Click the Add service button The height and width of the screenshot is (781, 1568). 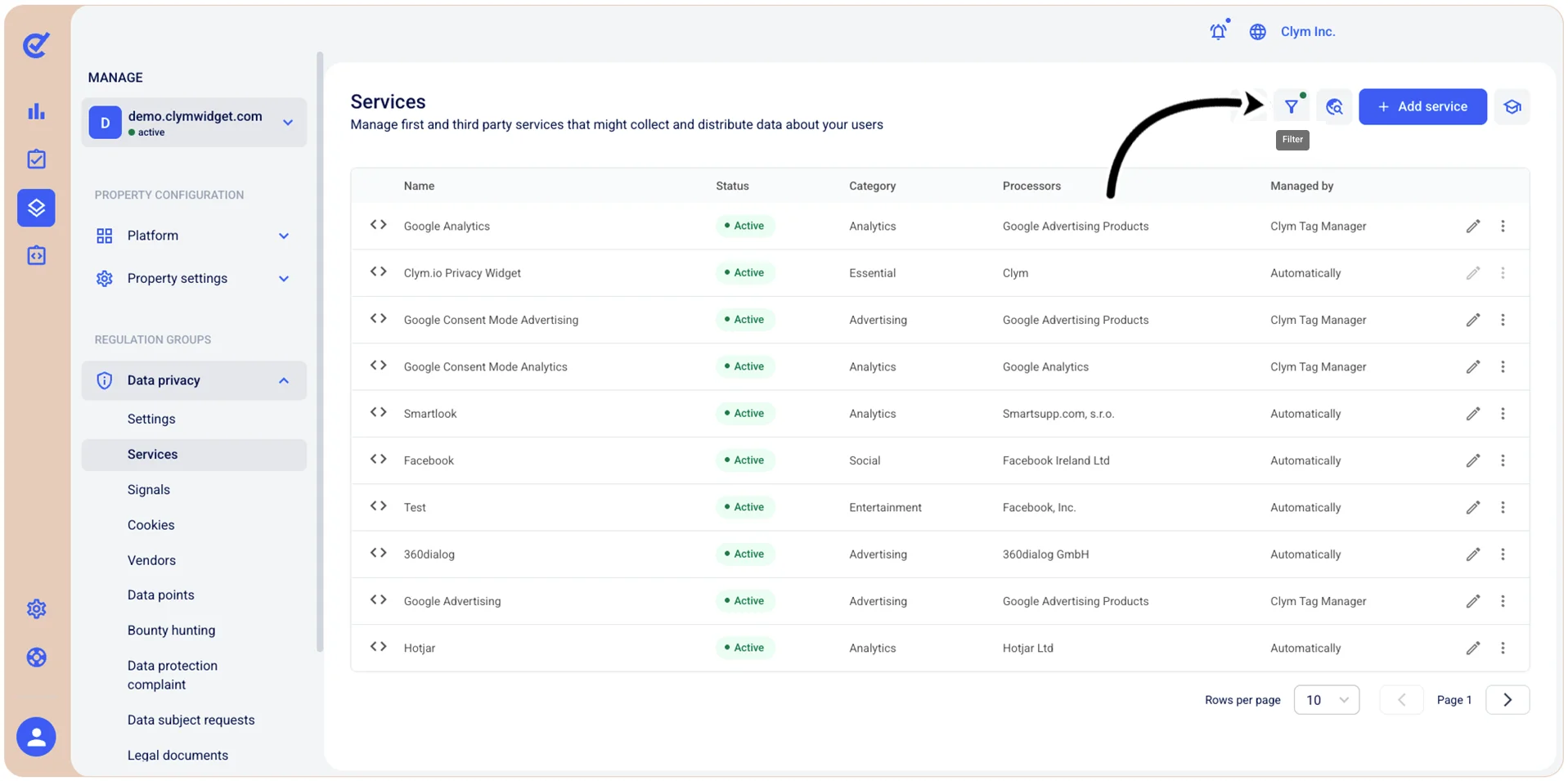click(1422, 107)
